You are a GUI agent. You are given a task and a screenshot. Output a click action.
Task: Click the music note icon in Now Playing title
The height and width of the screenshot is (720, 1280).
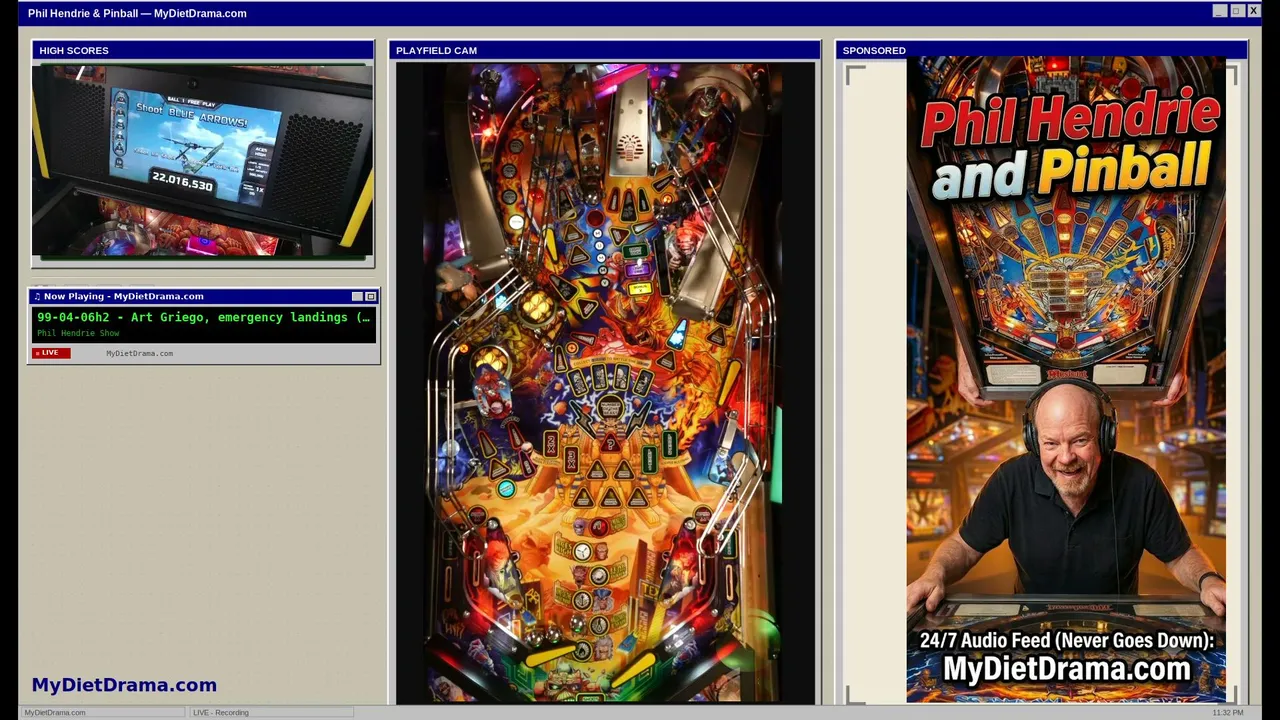click(37, 296)
